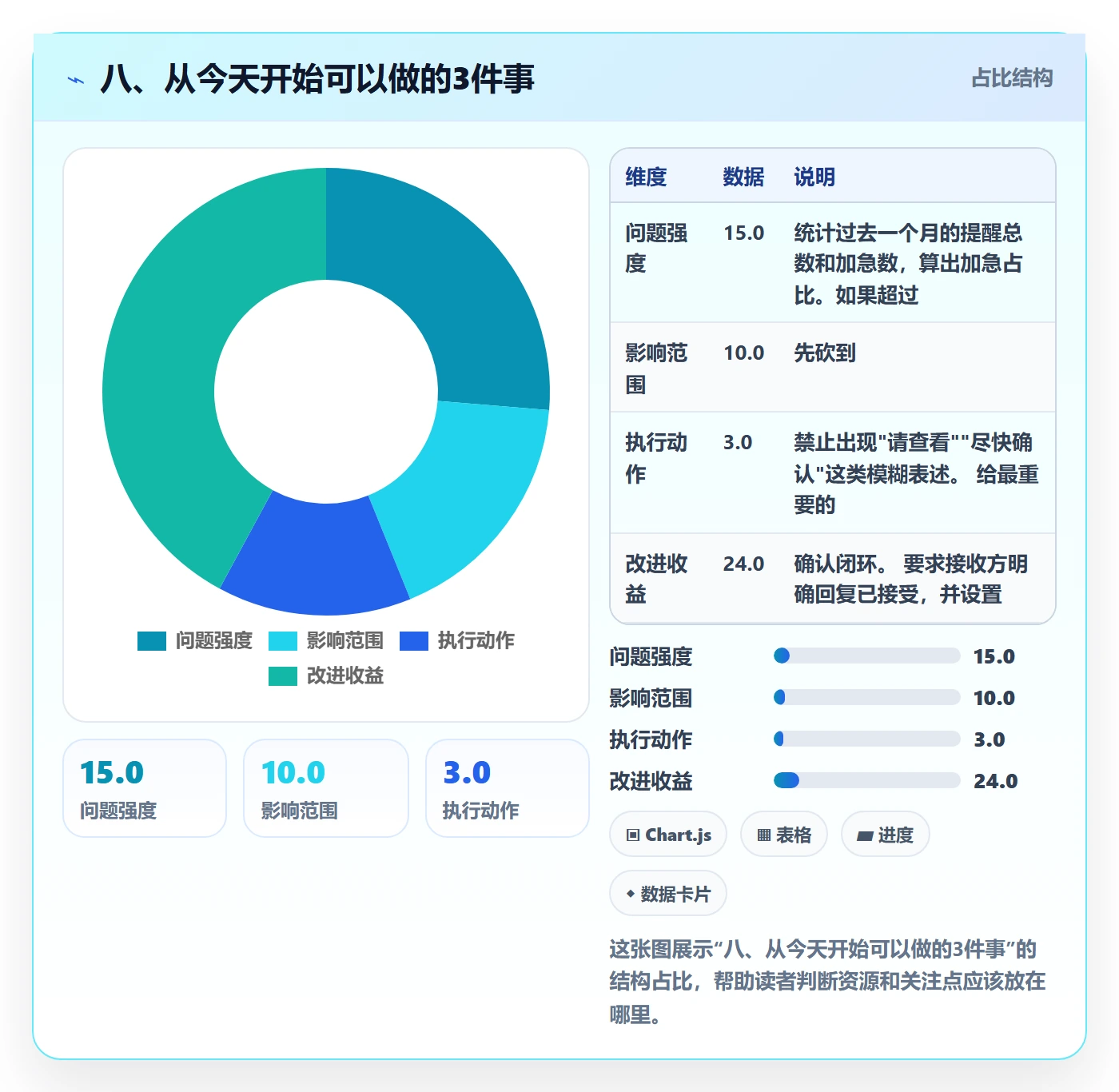This screenshot has width=1119, height=1092.
Task: Click the 问题强度 progress bar
Action: 866,656
